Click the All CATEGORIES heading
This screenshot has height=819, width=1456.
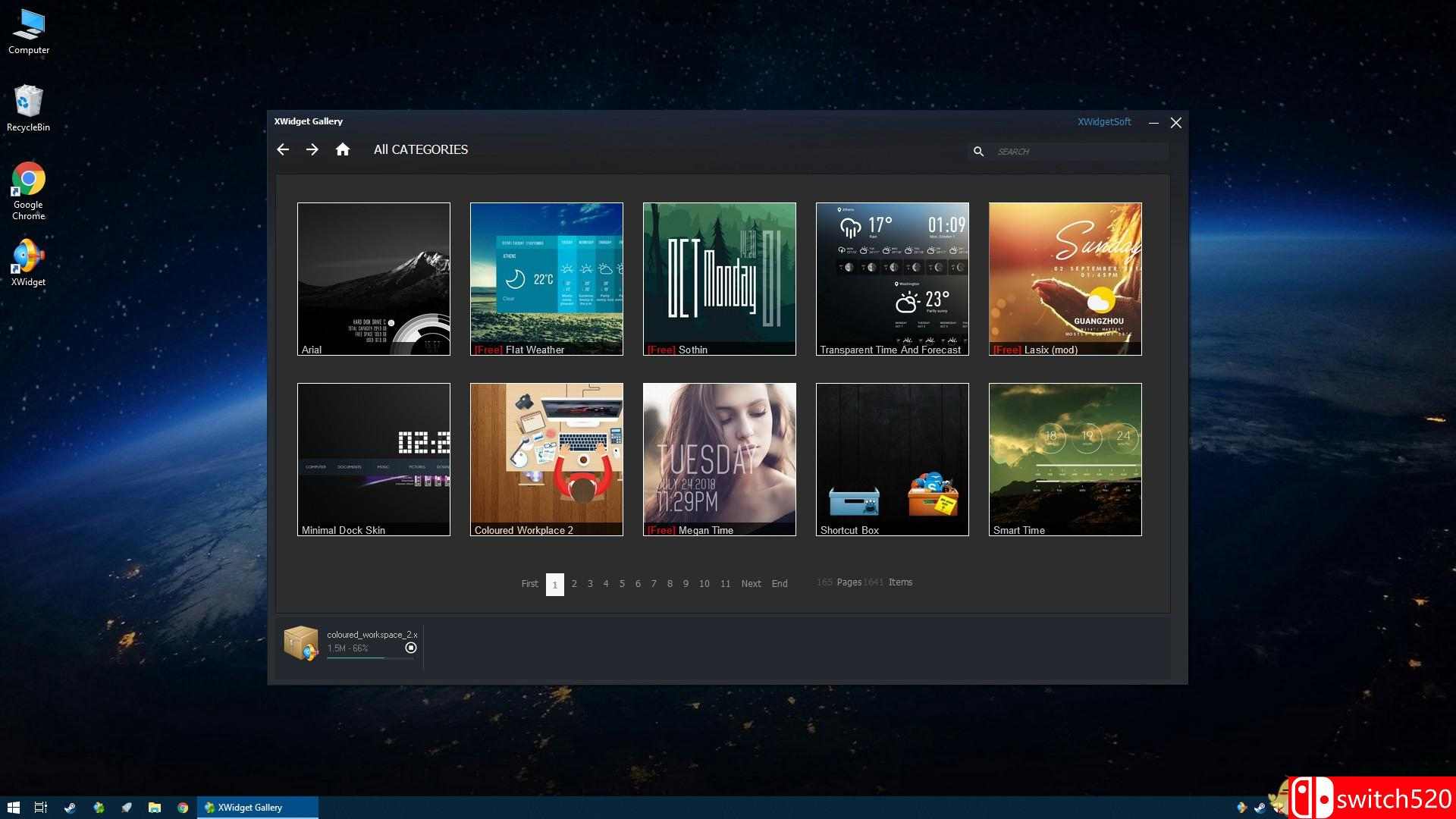pos(421,149)
